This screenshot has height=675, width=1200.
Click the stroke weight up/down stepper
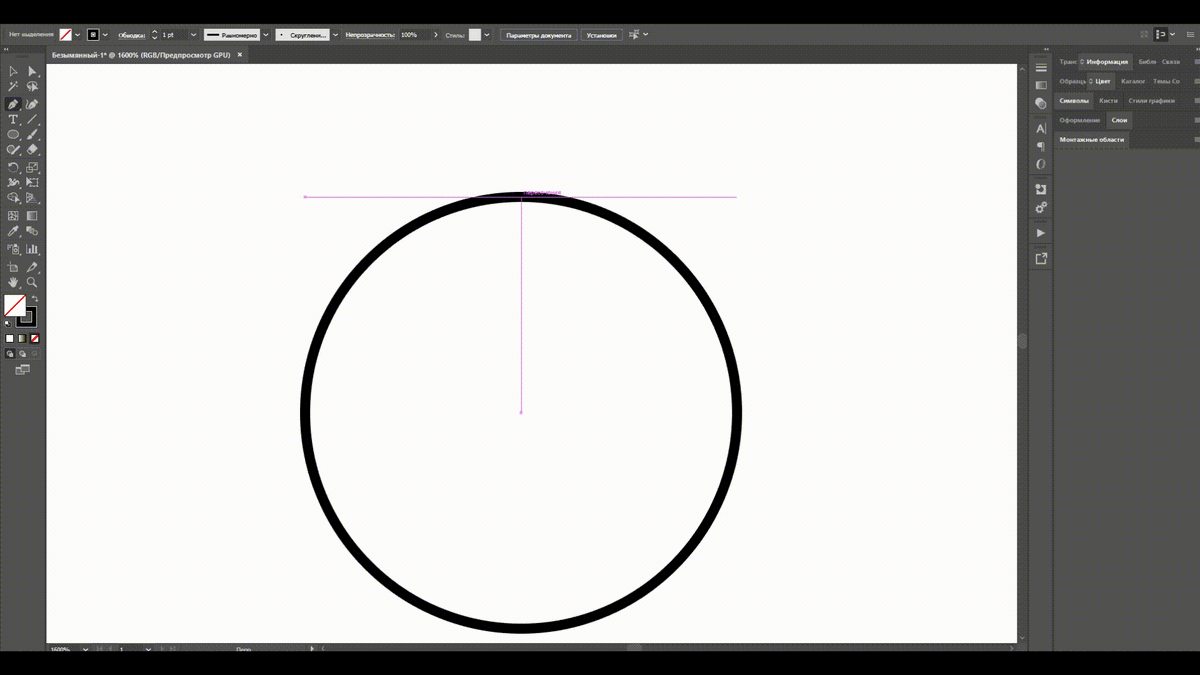tap(154, 35)
